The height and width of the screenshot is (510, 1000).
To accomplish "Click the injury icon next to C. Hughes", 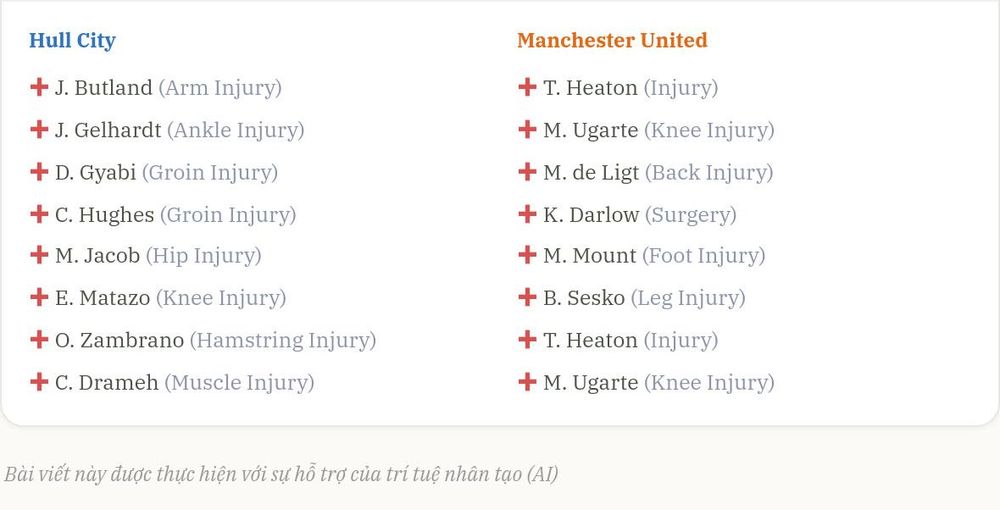I will [x=39, y=214].
